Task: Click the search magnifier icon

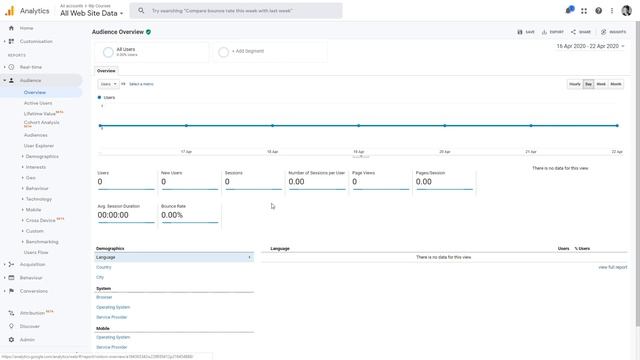Action: click(141, 11)
